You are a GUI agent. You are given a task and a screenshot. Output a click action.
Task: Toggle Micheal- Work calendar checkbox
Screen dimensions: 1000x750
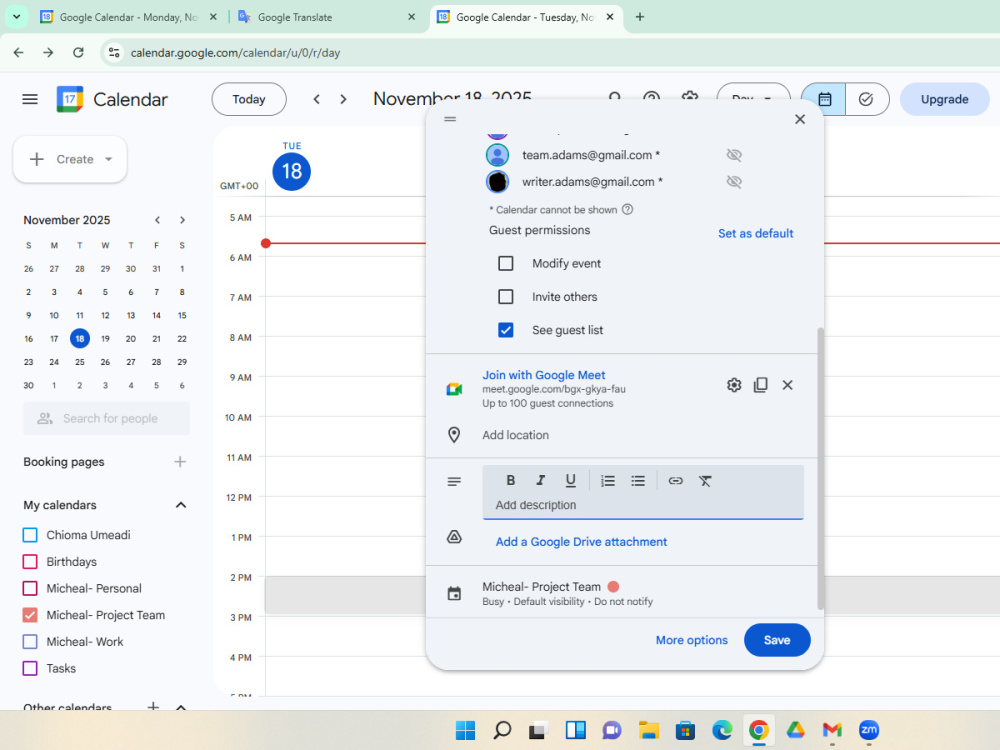point(30,642)
